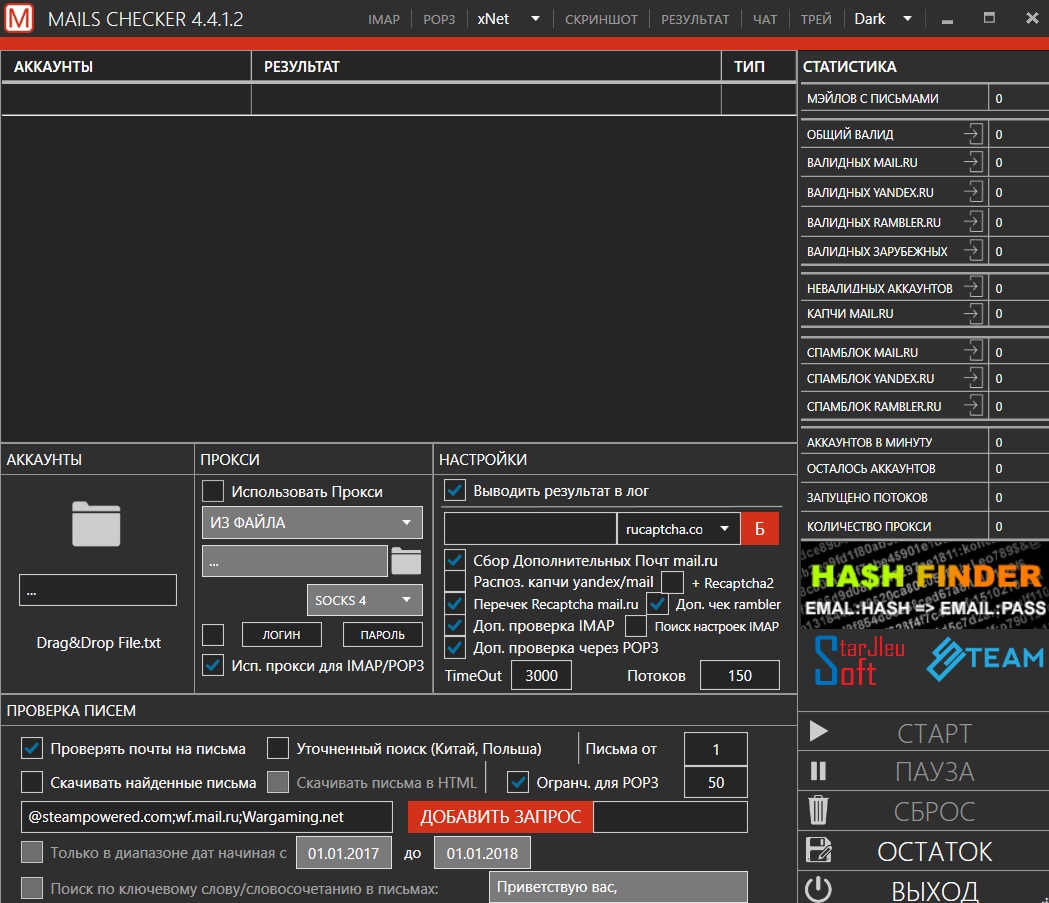The width and height of the screenshot is (1049, 903).
Task: Click export icon beside СПАМБЛОК MAIL.RU
Action: [972, 351]
